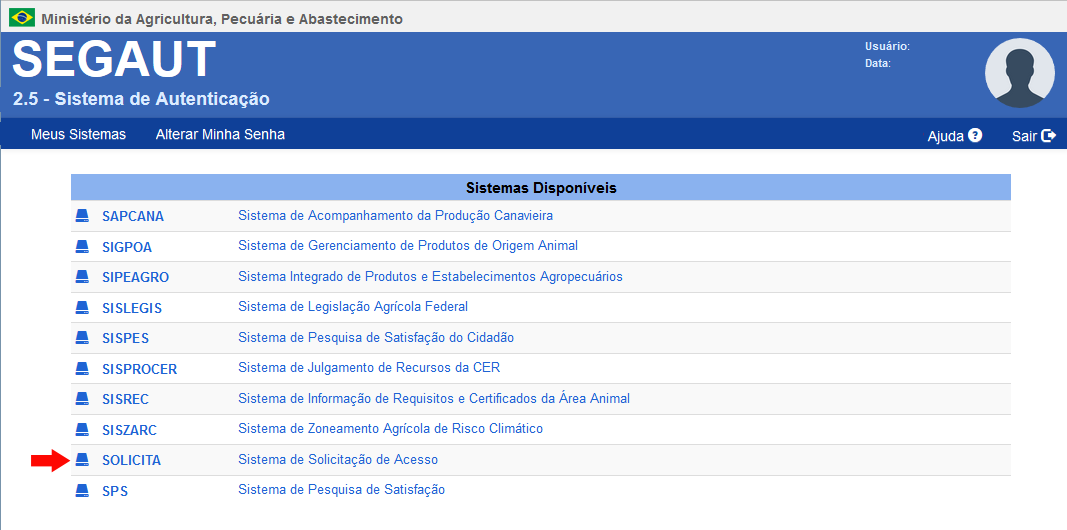Select Alterar Minha Senha menu item

point(220,134)
